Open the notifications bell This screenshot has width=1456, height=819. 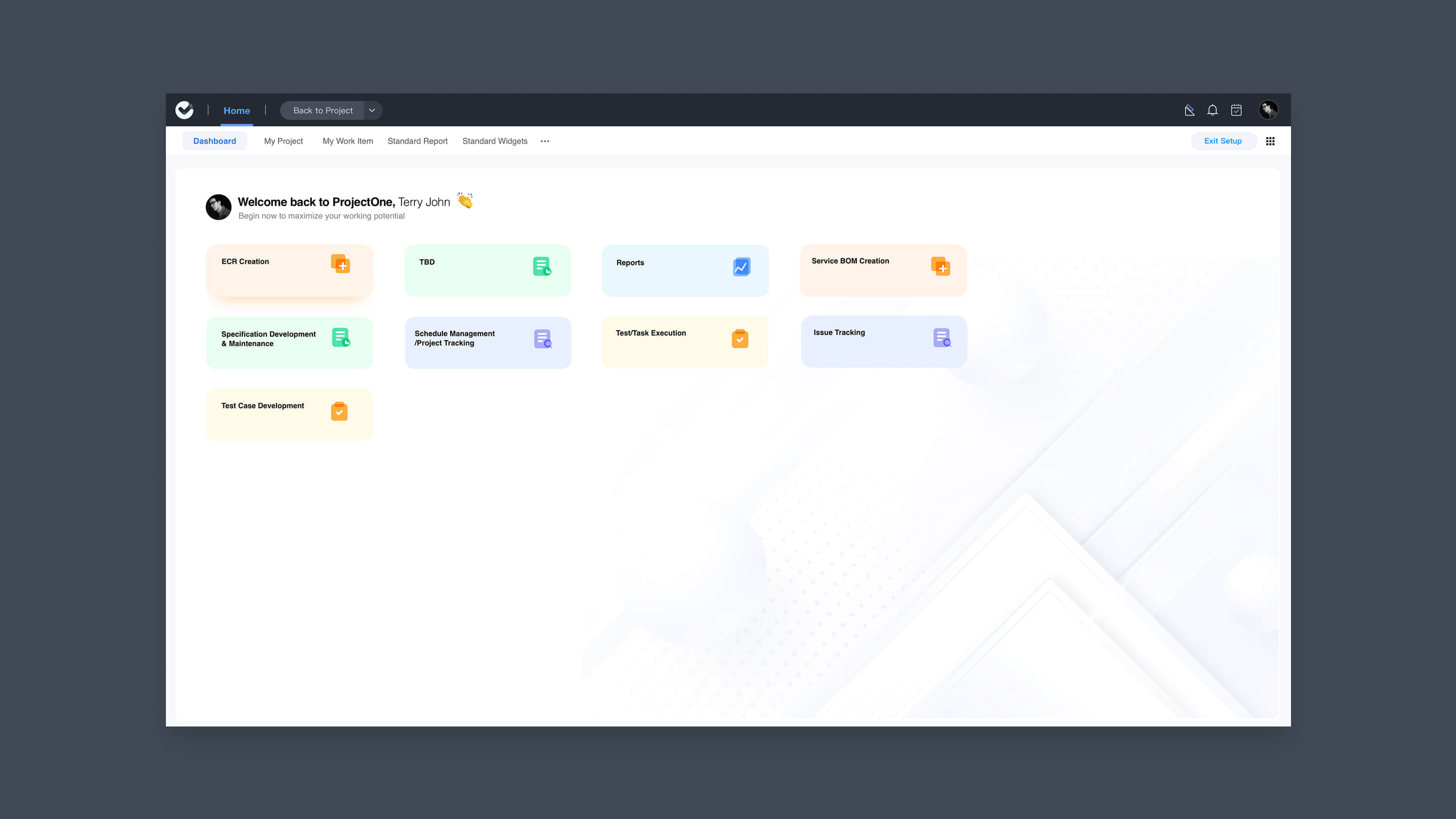[1213, 110]
